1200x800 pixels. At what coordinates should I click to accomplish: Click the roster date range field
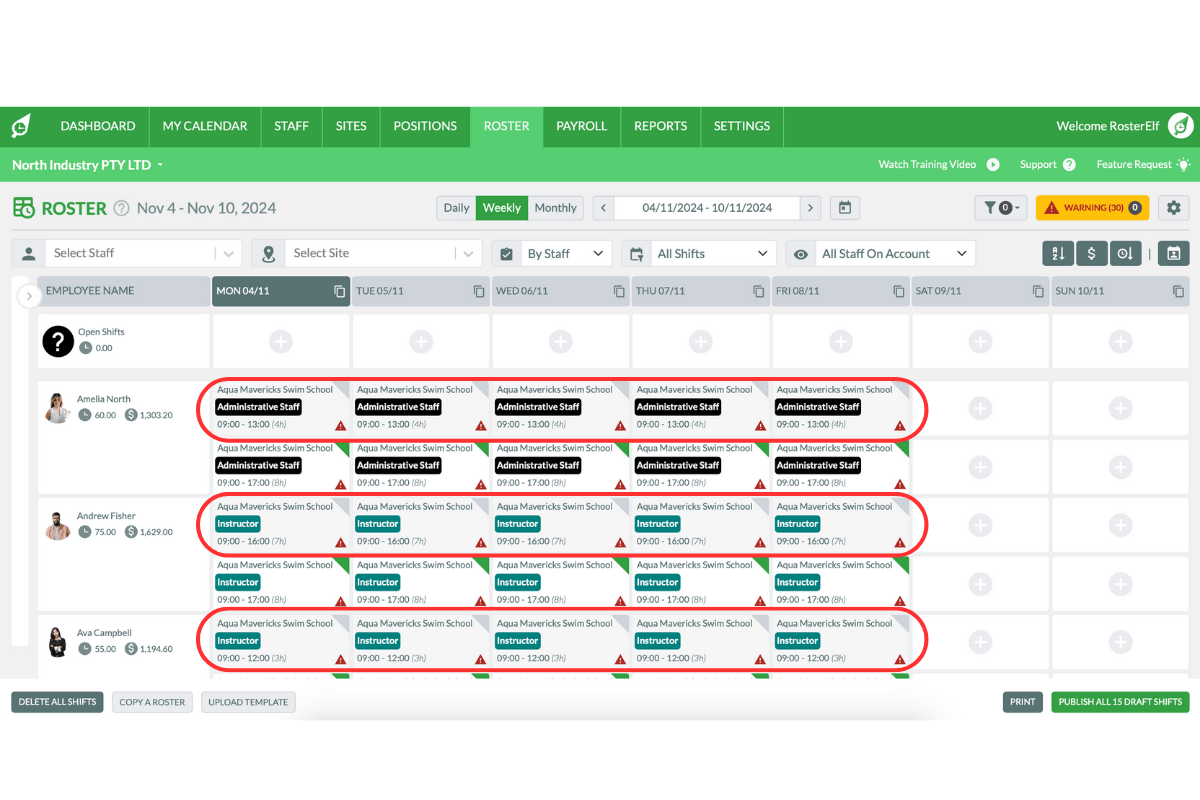point(707,208)
